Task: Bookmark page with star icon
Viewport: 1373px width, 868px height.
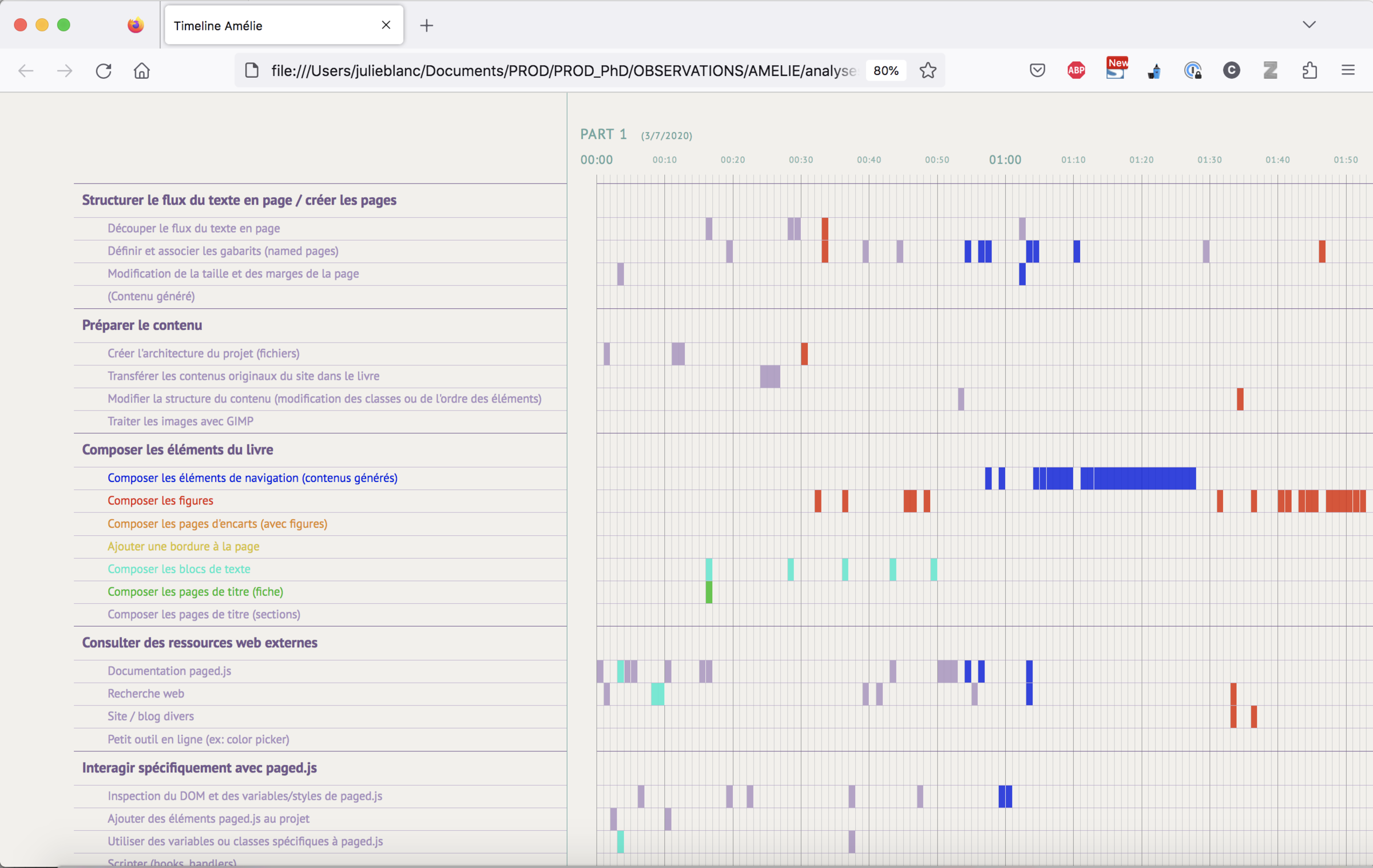Action: pos(927,71)
